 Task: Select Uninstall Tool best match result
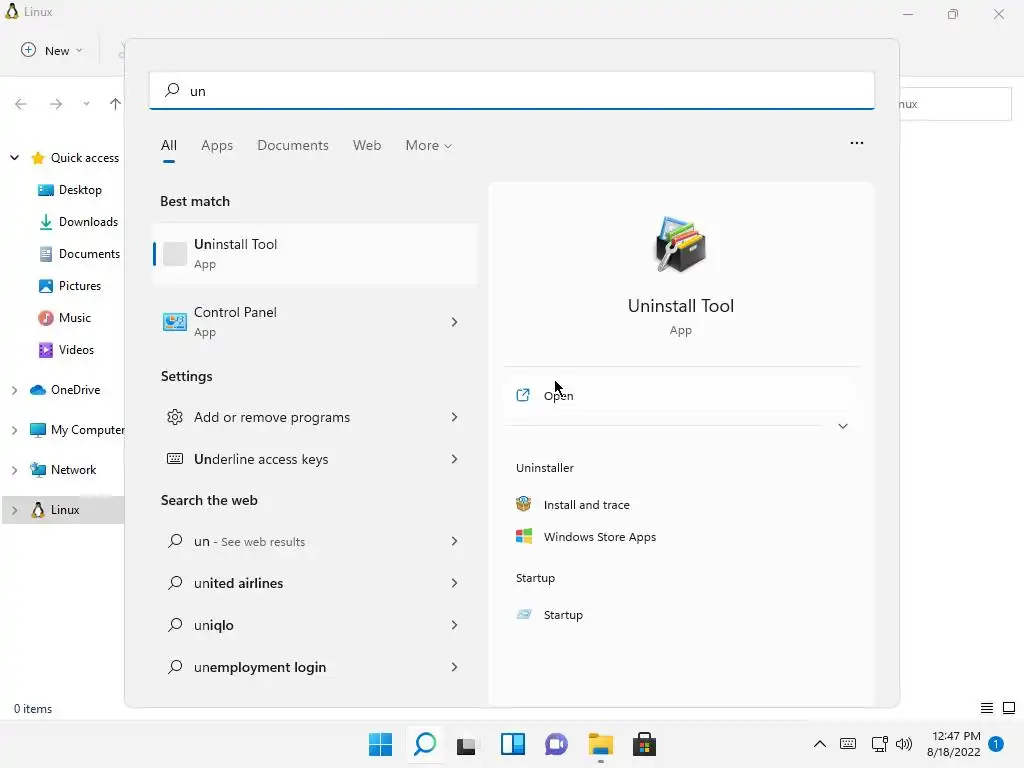[x=316, y=253]
